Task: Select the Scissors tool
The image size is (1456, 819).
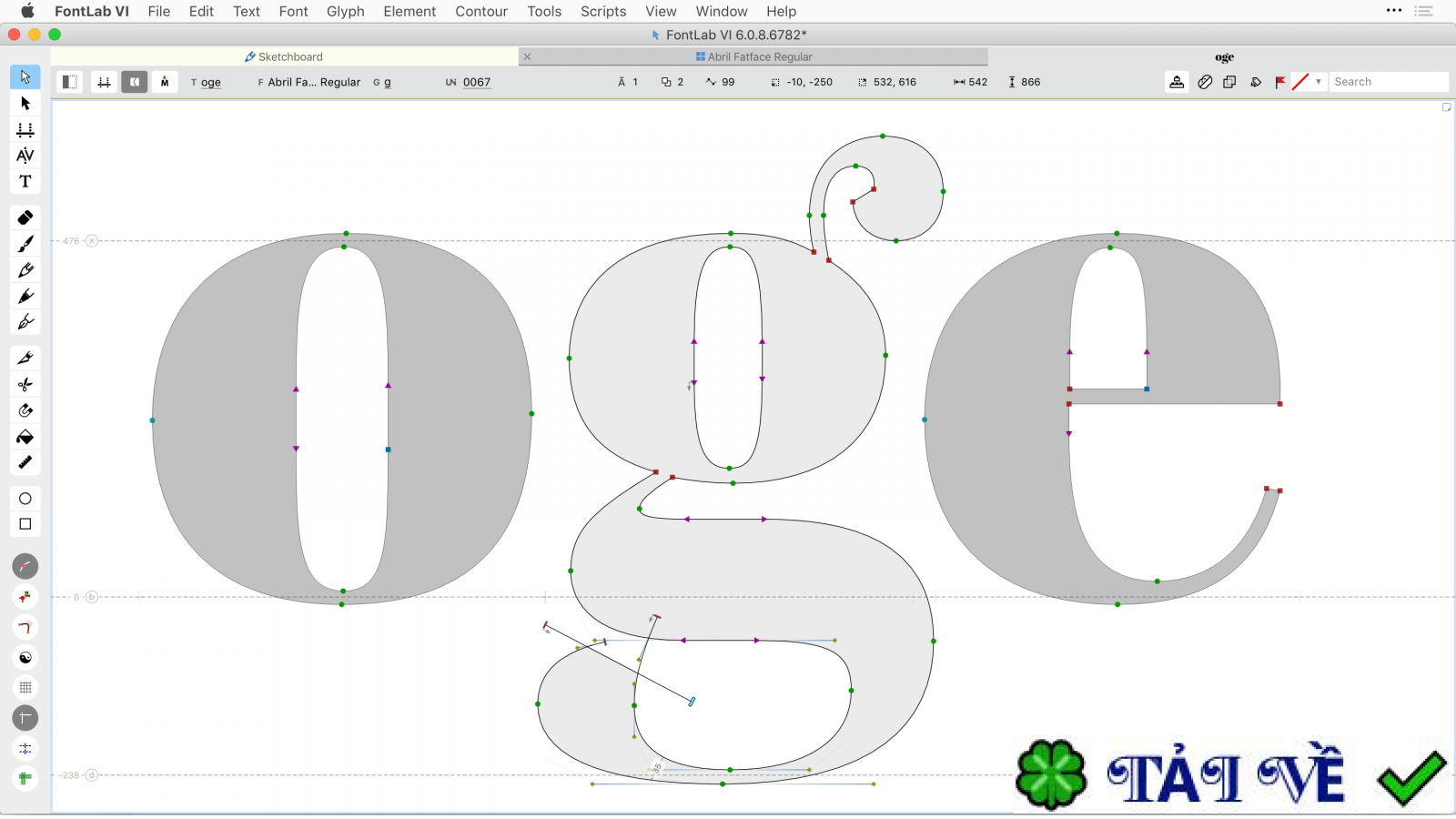Action: [25, 384]
